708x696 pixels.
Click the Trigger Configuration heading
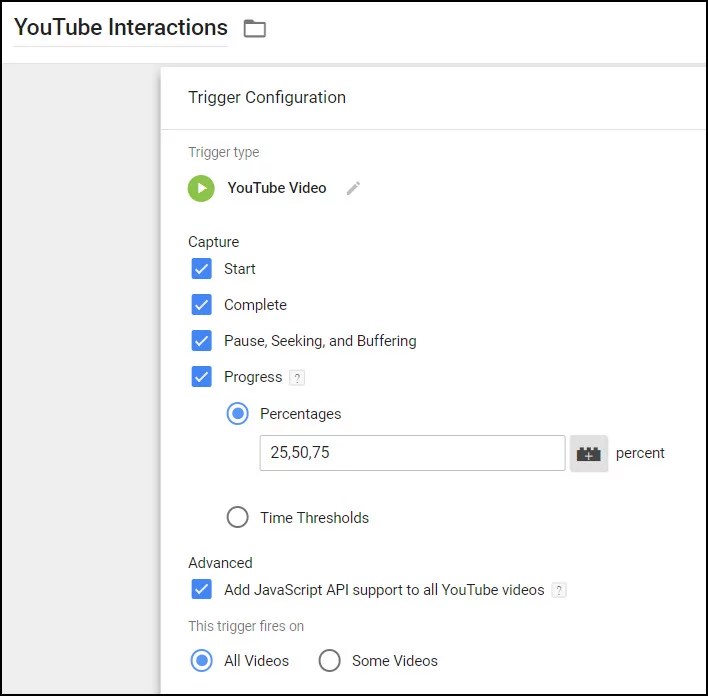click(267, 98)
